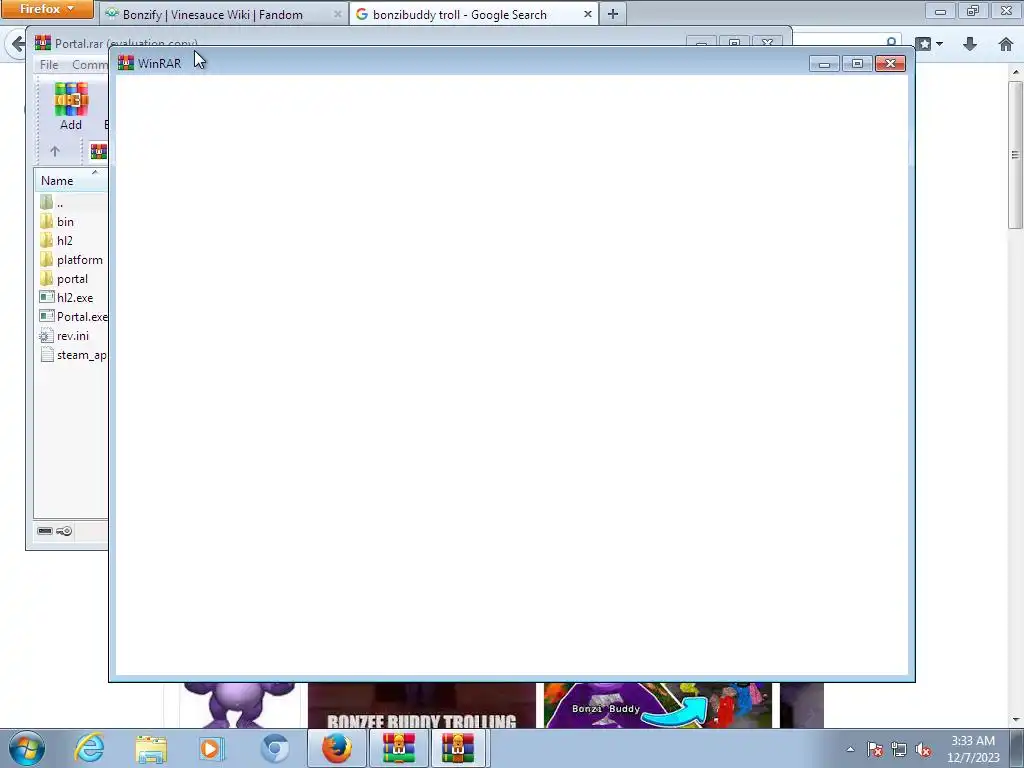Open the clock showing 3:33 AM

coord(973,749)
